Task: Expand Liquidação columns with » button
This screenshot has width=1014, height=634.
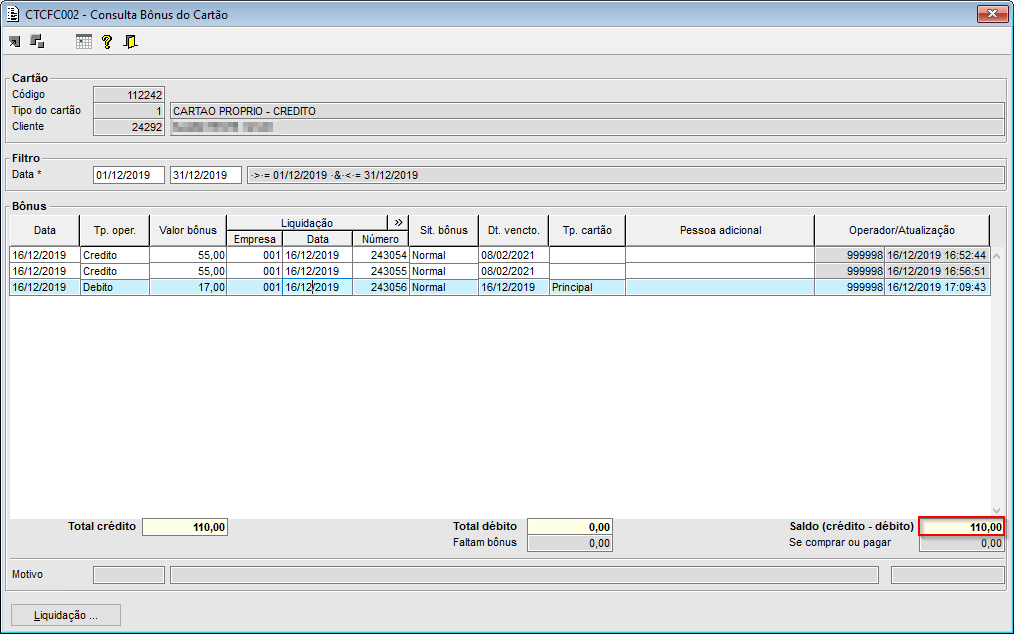Action: tap(398, 223)
